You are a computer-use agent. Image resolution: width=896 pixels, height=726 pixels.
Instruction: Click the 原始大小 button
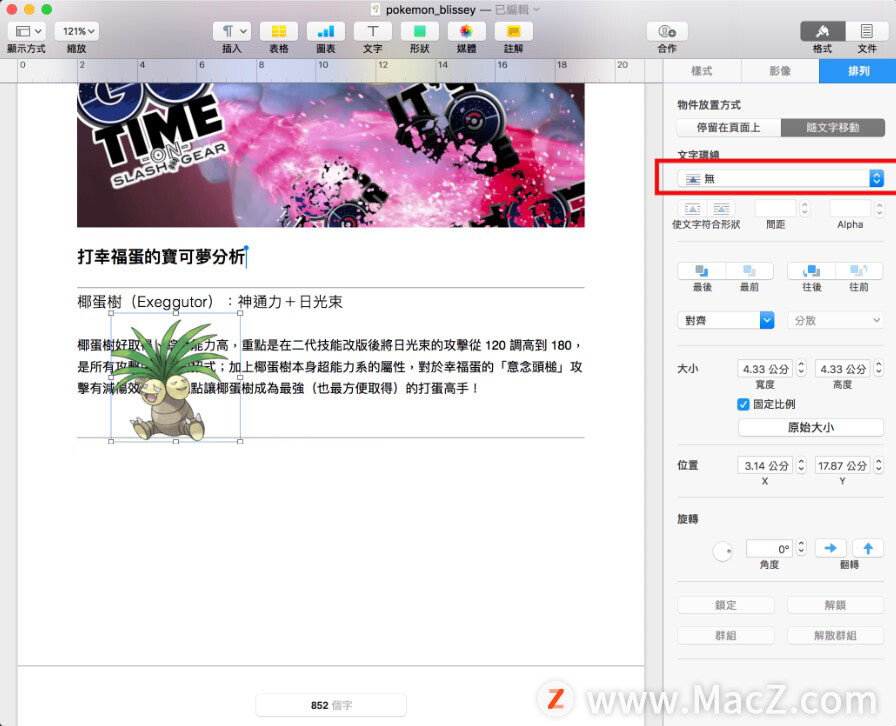(811, 427)
